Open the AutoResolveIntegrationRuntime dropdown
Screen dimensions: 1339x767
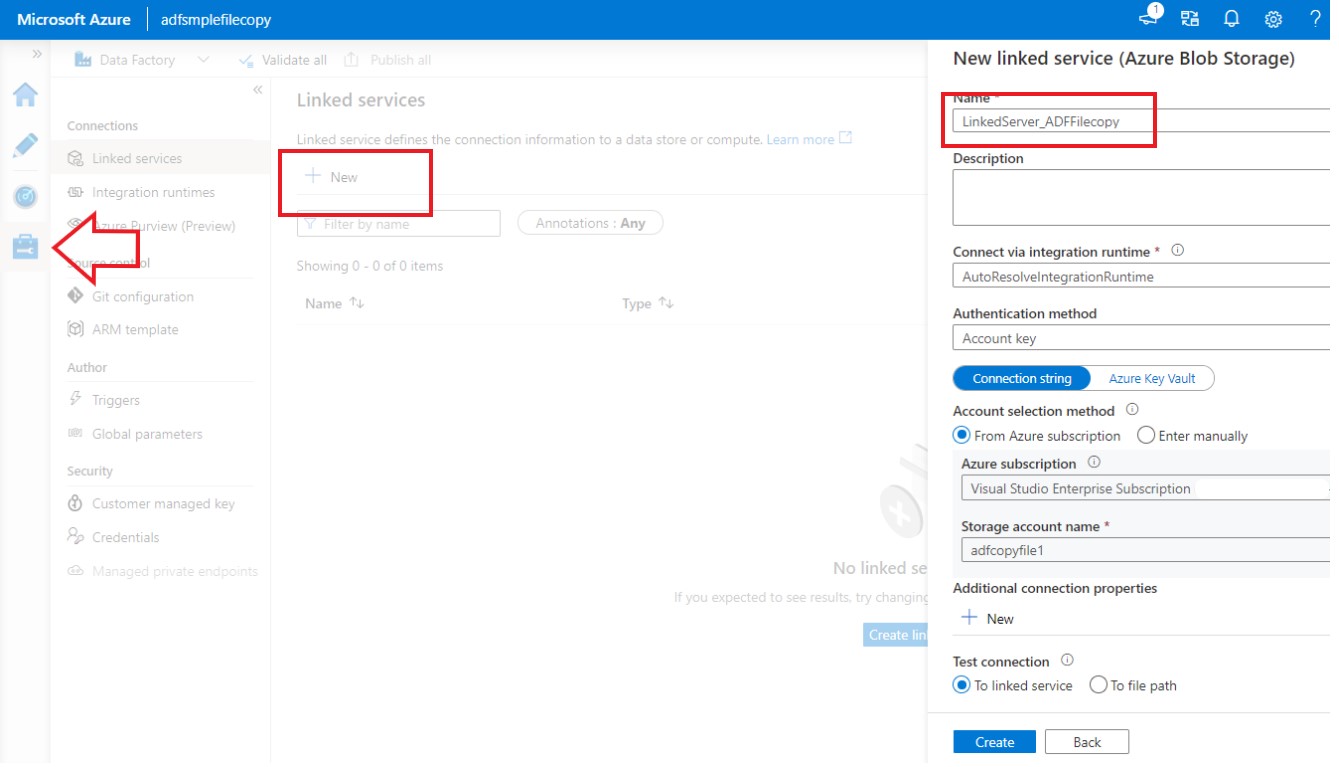click(x=1141, y=276)
